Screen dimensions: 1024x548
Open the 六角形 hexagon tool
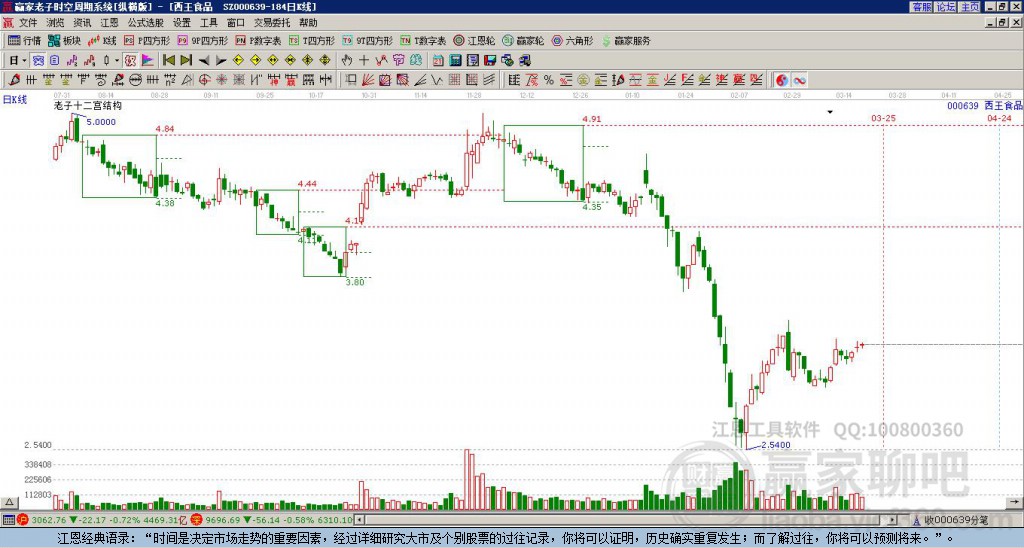(572, 40)
